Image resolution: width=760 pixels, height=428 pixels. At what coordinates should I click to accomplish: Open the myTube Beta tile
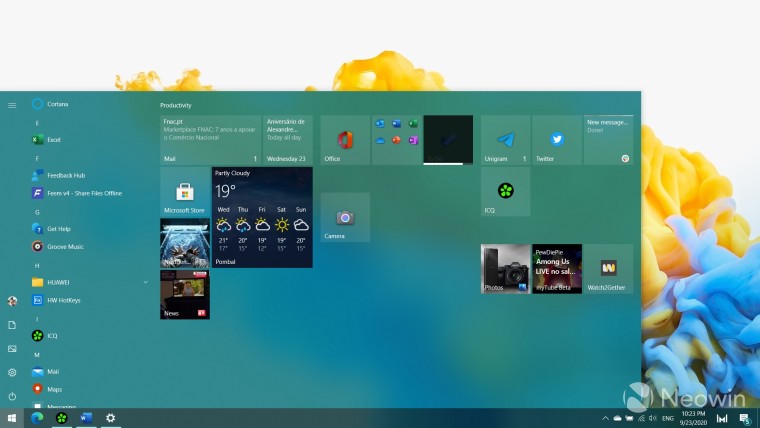557,269
